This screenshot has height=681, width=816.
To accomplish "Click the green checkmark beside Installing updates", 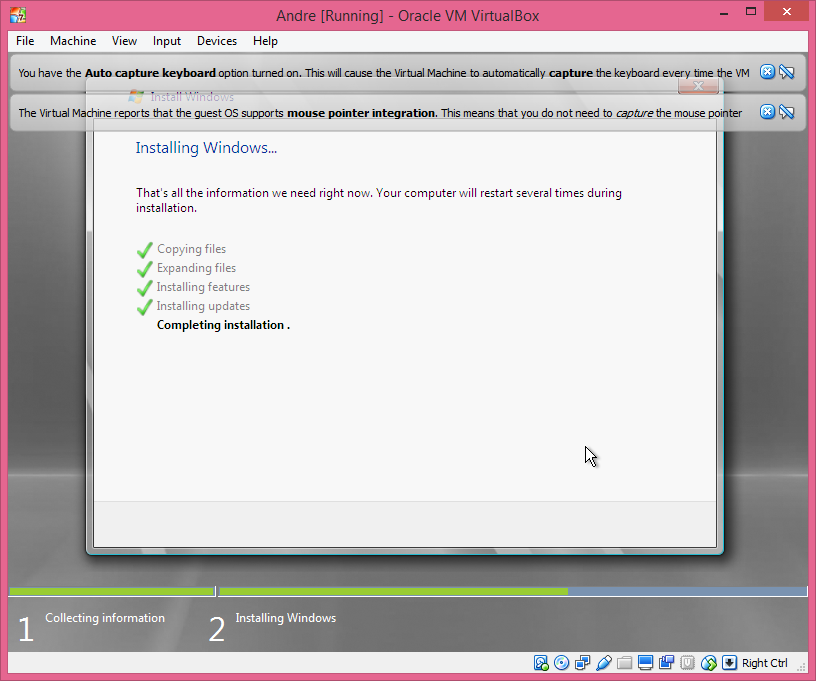I will point(145,307).
